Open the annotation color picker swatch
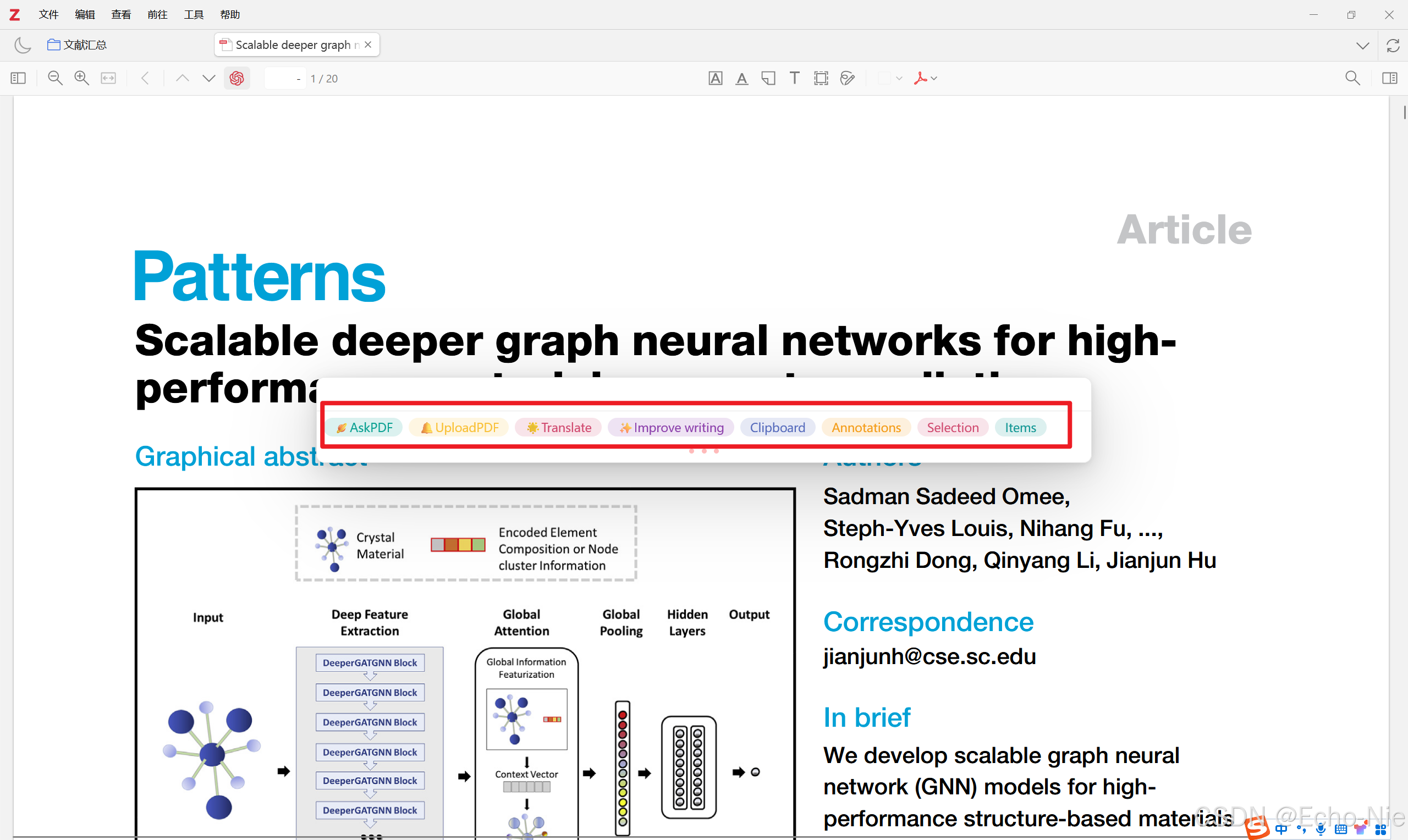Screen dimensions: 1408x840 click(x=884, y=78)
